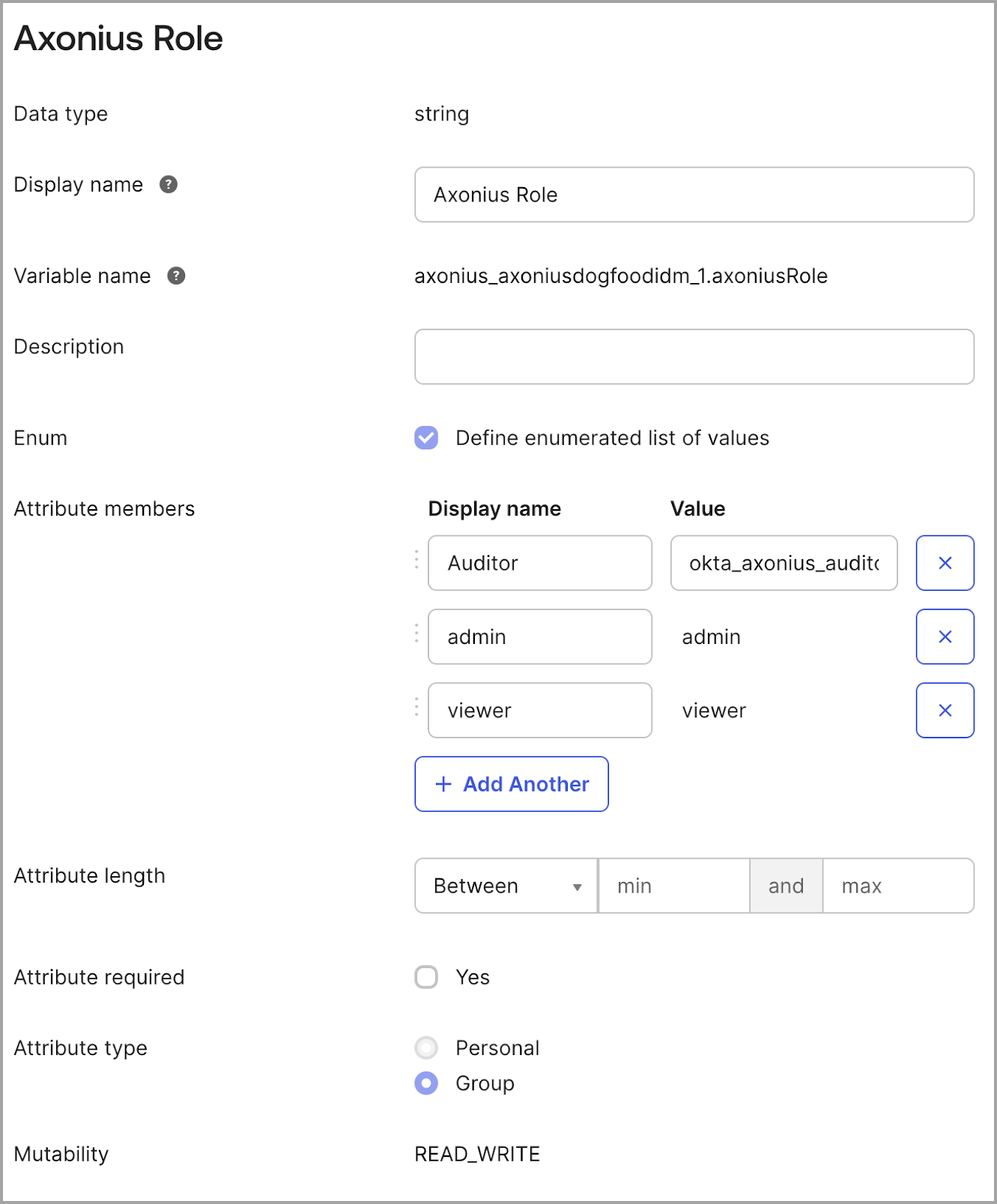Grab the drag handle for admin row
The height and width of the screenshot is (1204, 997).
pos(416,633)
